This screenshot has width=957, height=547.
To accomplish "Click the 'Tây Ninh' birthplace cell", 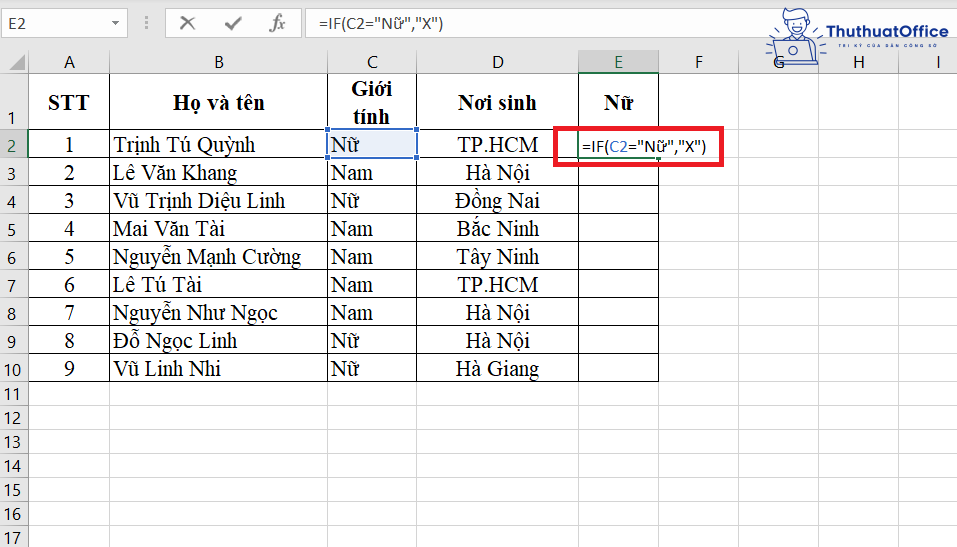I will click(497, 256).
